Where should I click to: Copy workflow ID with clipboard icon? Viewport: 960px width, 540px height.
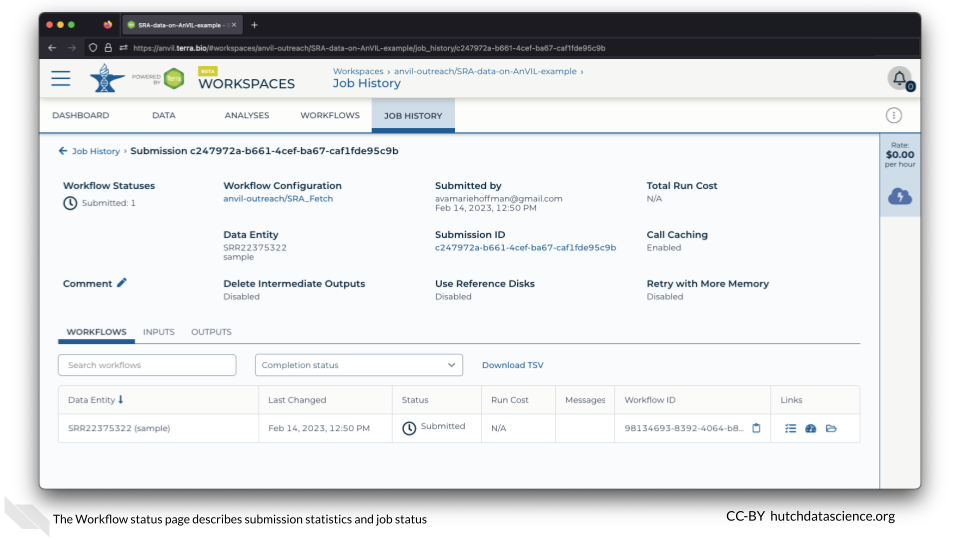tap(756, 428)
